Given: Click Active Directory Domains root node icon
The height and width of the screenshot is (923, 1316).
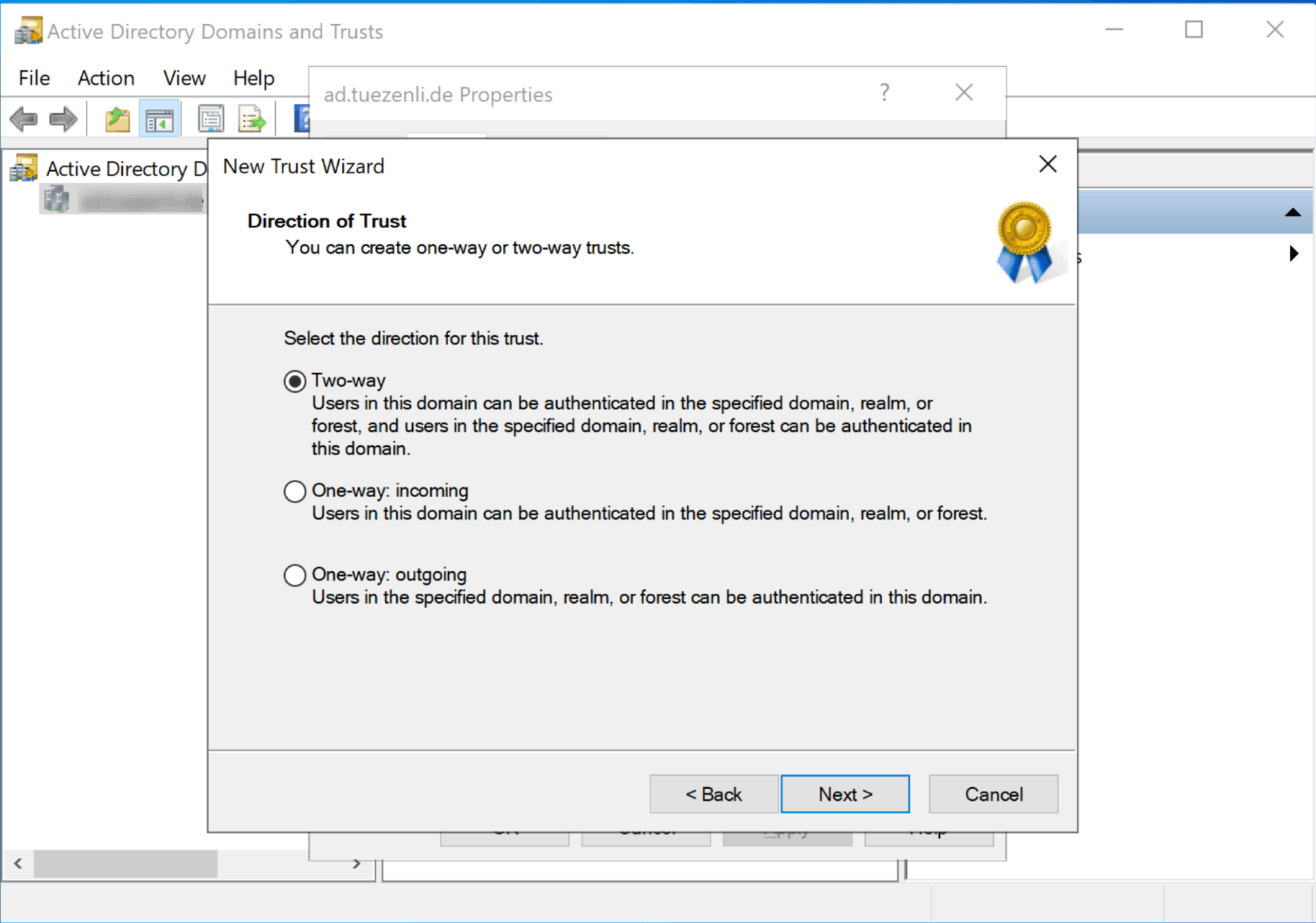Looking at the screenshot, I should click(x=24, y=168).
